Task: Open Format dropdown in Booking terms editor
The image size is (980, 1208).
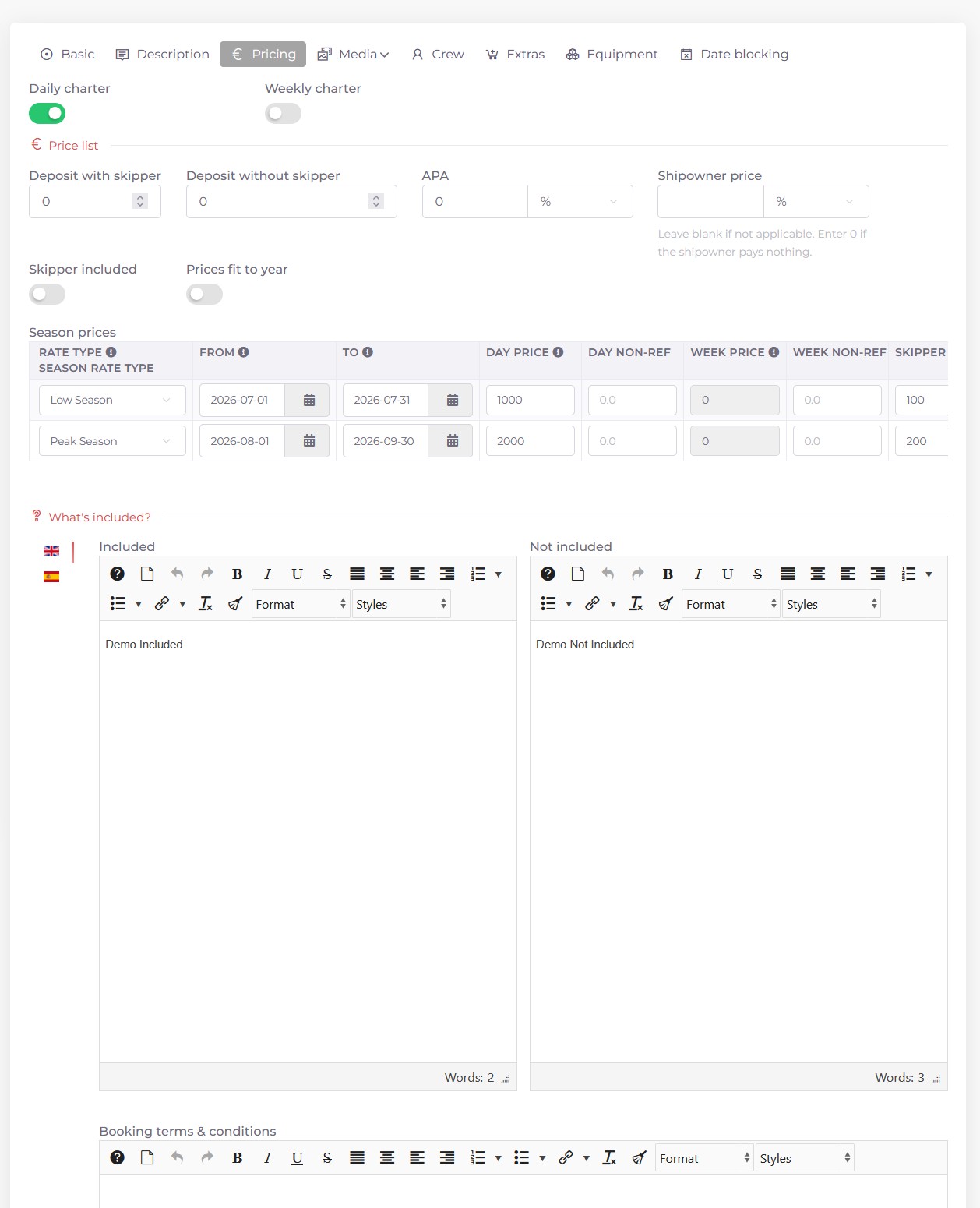Action: 705,1158
